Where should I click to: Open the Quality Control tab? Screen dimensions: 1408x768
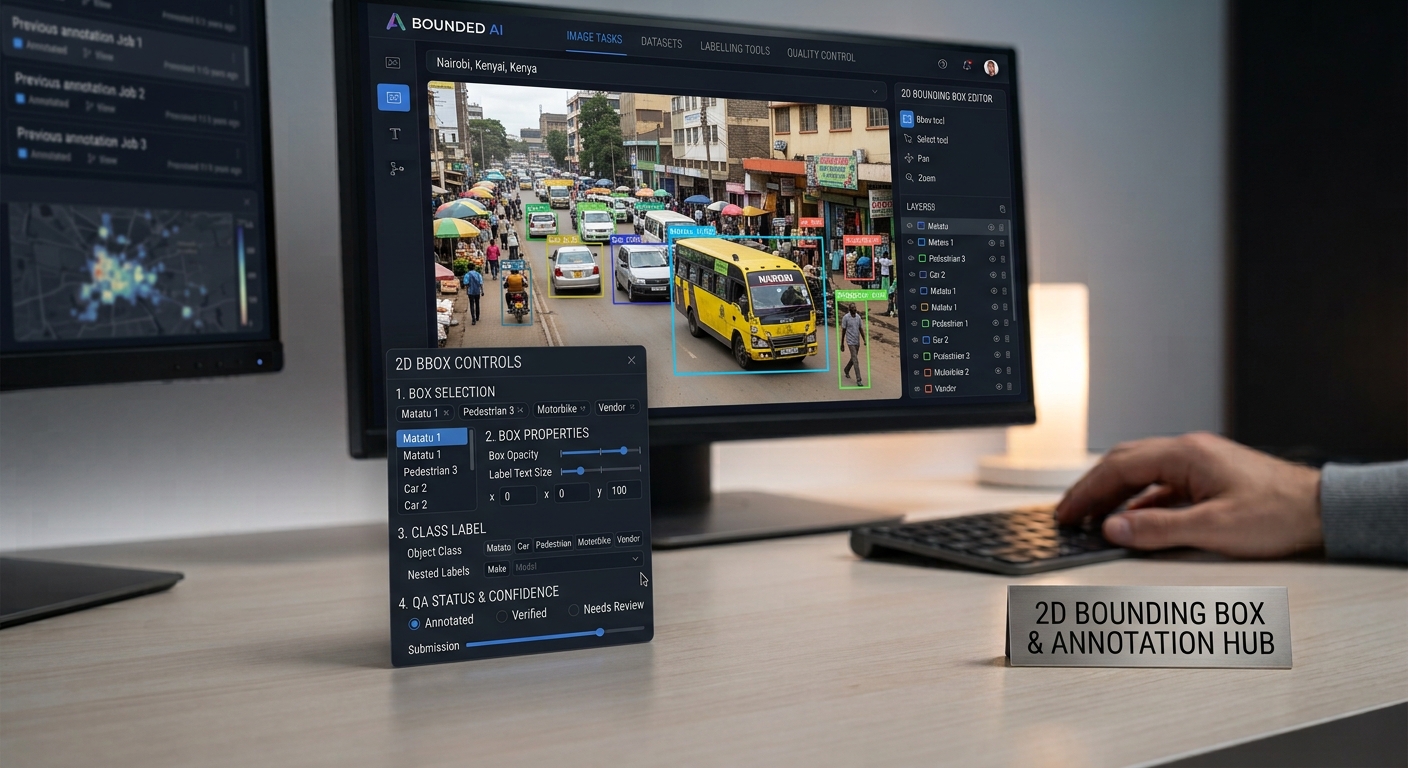(821, 55)
